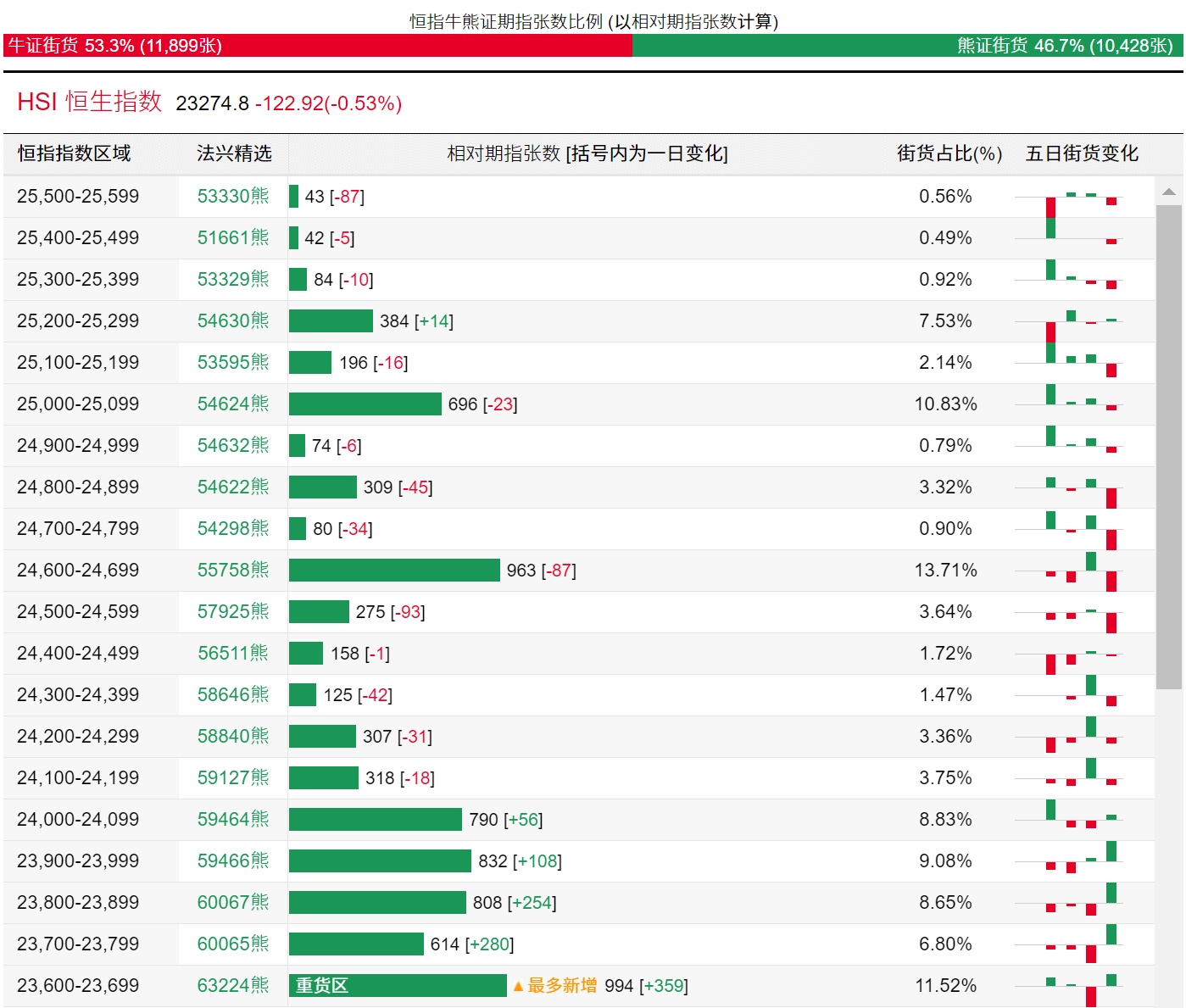This screenshot has width=1186, height=1008.
Task: Open warrant link 54630熊
Action: (x=233, y=320)
